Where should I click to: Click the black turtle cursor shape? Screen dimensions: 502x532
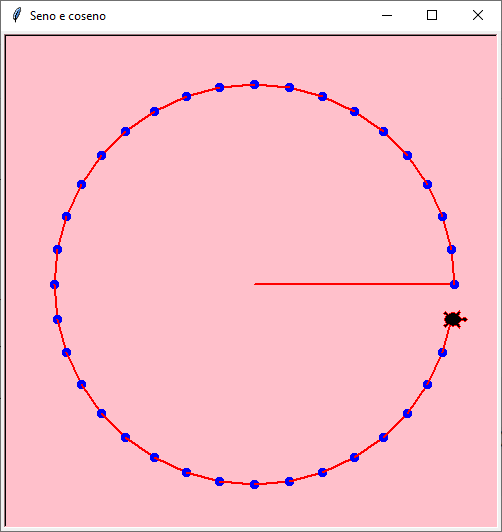click(x=455, y=319)
